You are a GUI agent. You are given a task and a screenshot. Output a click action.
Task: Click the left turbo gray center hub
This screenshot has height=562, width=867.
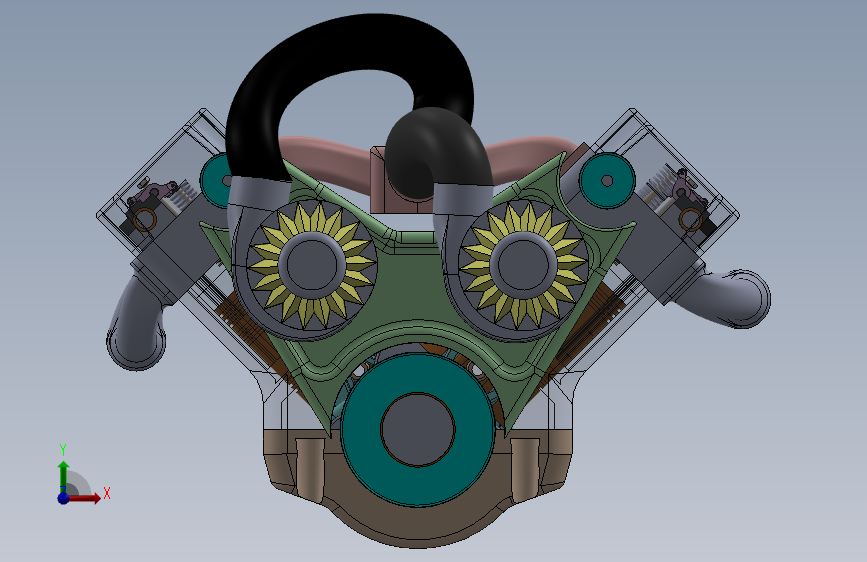pyautogui.click(x=312, y=264)
